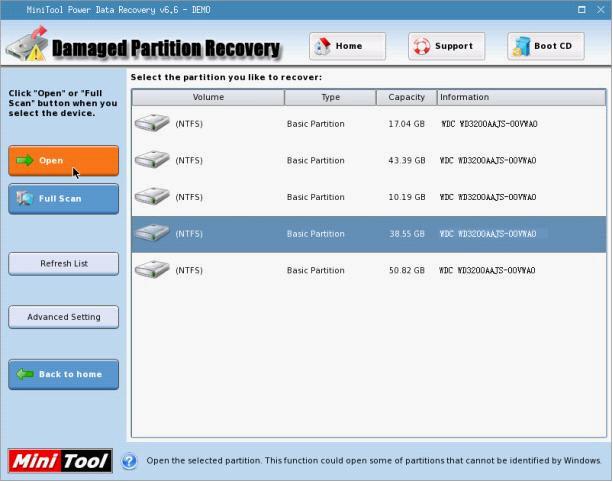Screen dimensions: 613x482
Task: Select drive icon of 50.82 GB partition
Action: click(x=152, y=269)
